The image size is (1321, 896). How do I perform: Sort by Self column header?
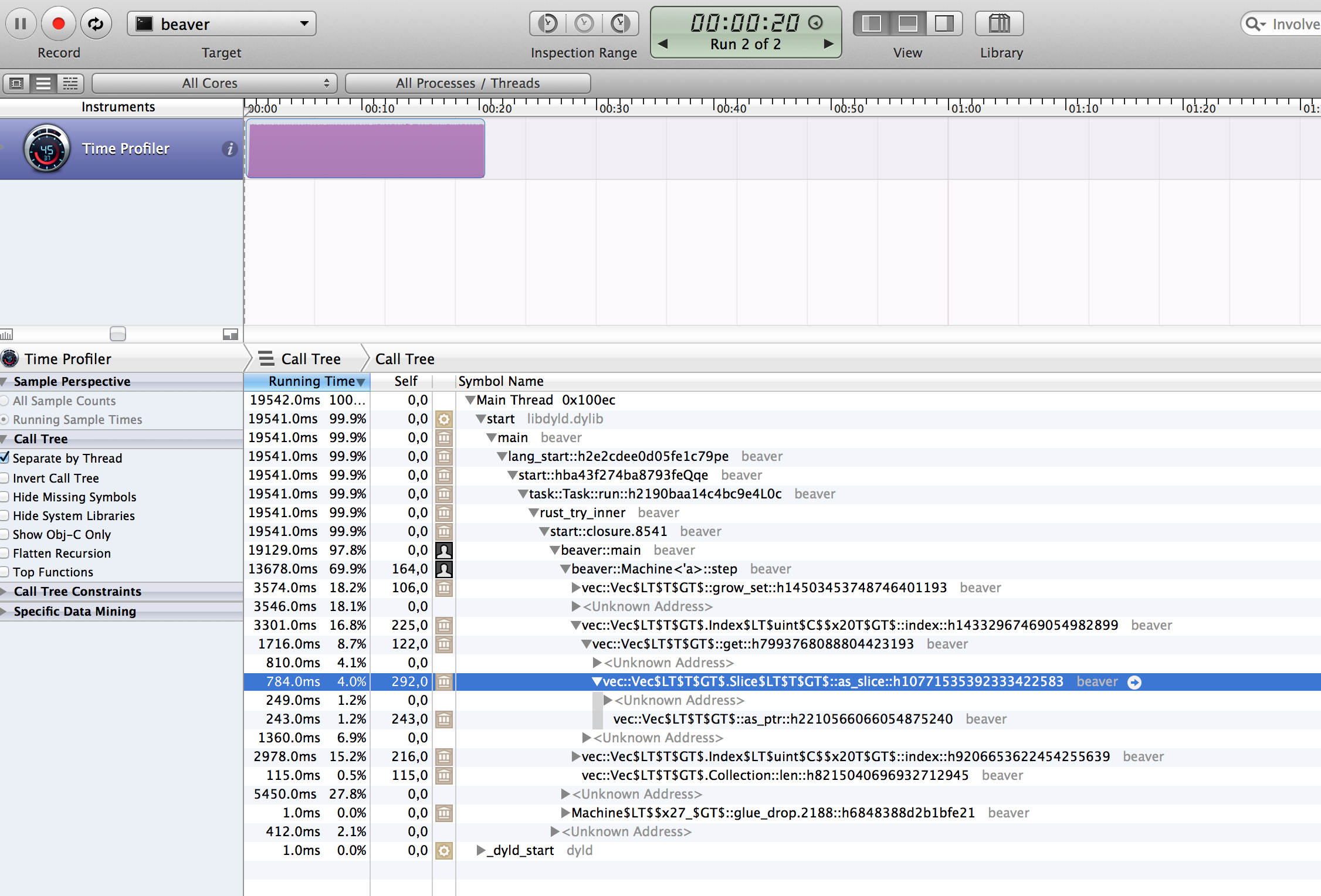pyautogui.click(x=405, y=382)
